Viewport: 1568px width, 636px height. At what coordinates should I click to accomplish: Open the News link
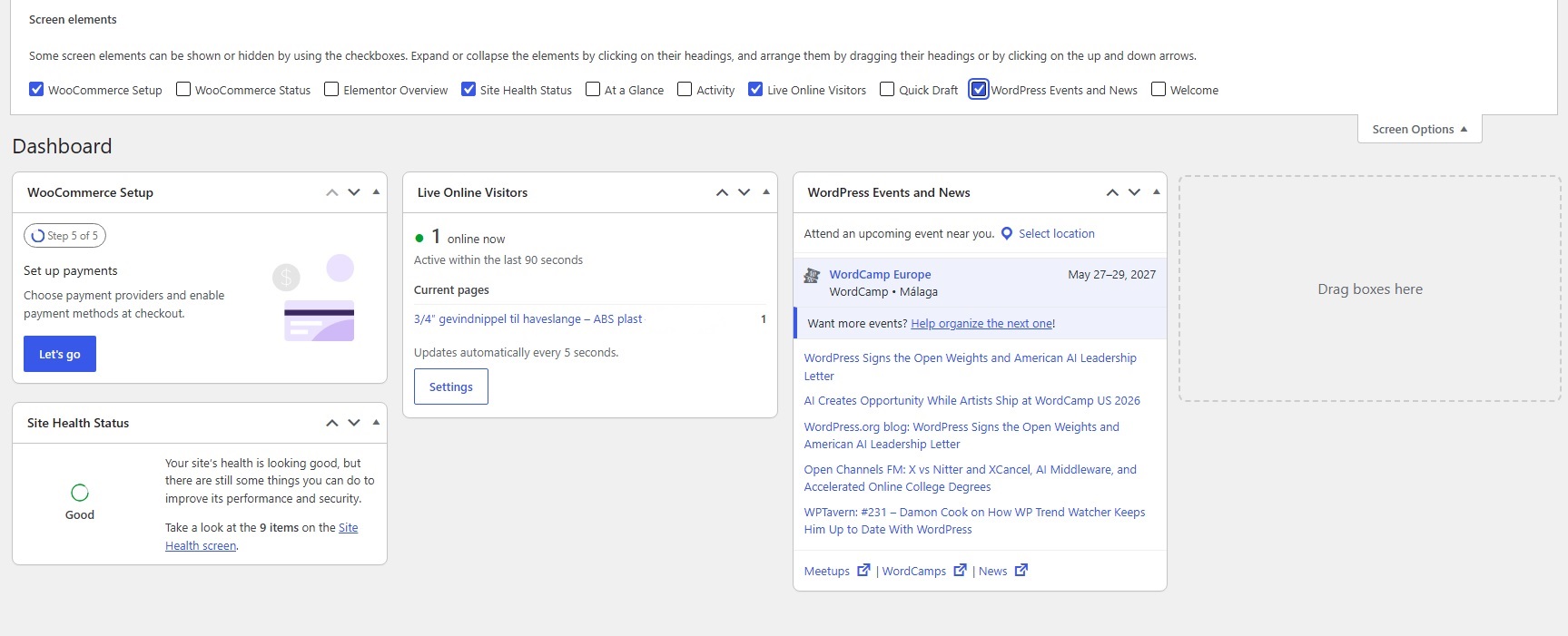coord(992,571)
